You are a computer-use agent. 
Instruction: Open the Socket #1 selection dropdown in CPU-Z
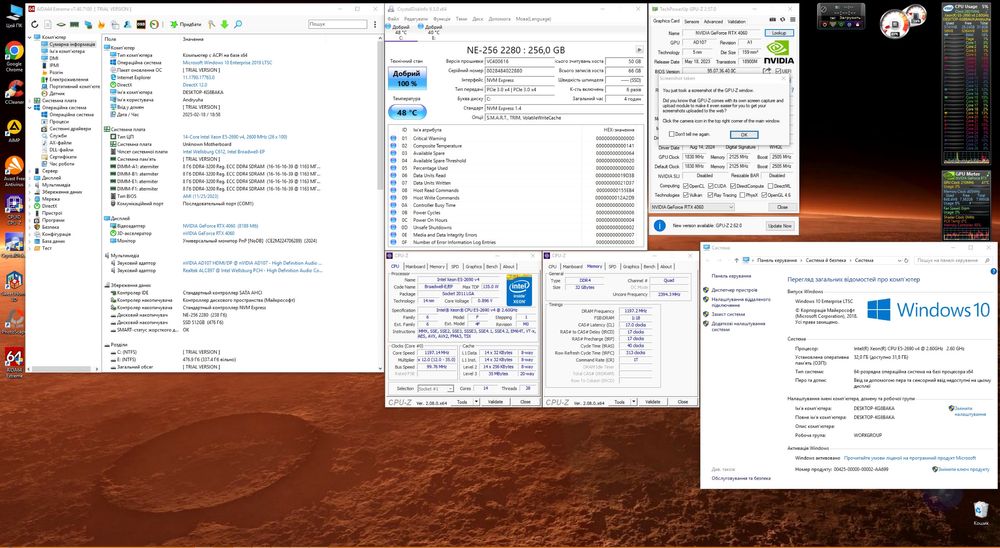pos(435,389)
